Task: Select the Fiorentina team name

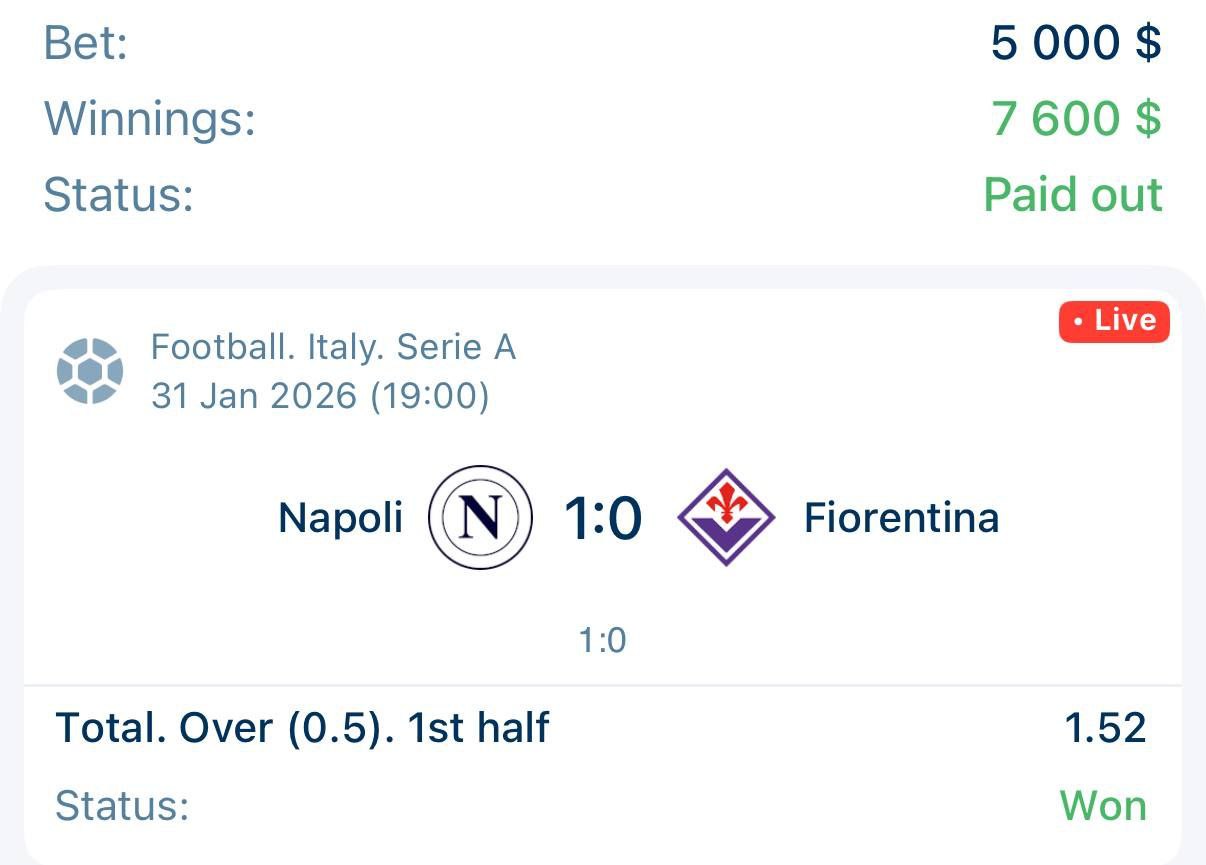Action: tap(901, 518)
